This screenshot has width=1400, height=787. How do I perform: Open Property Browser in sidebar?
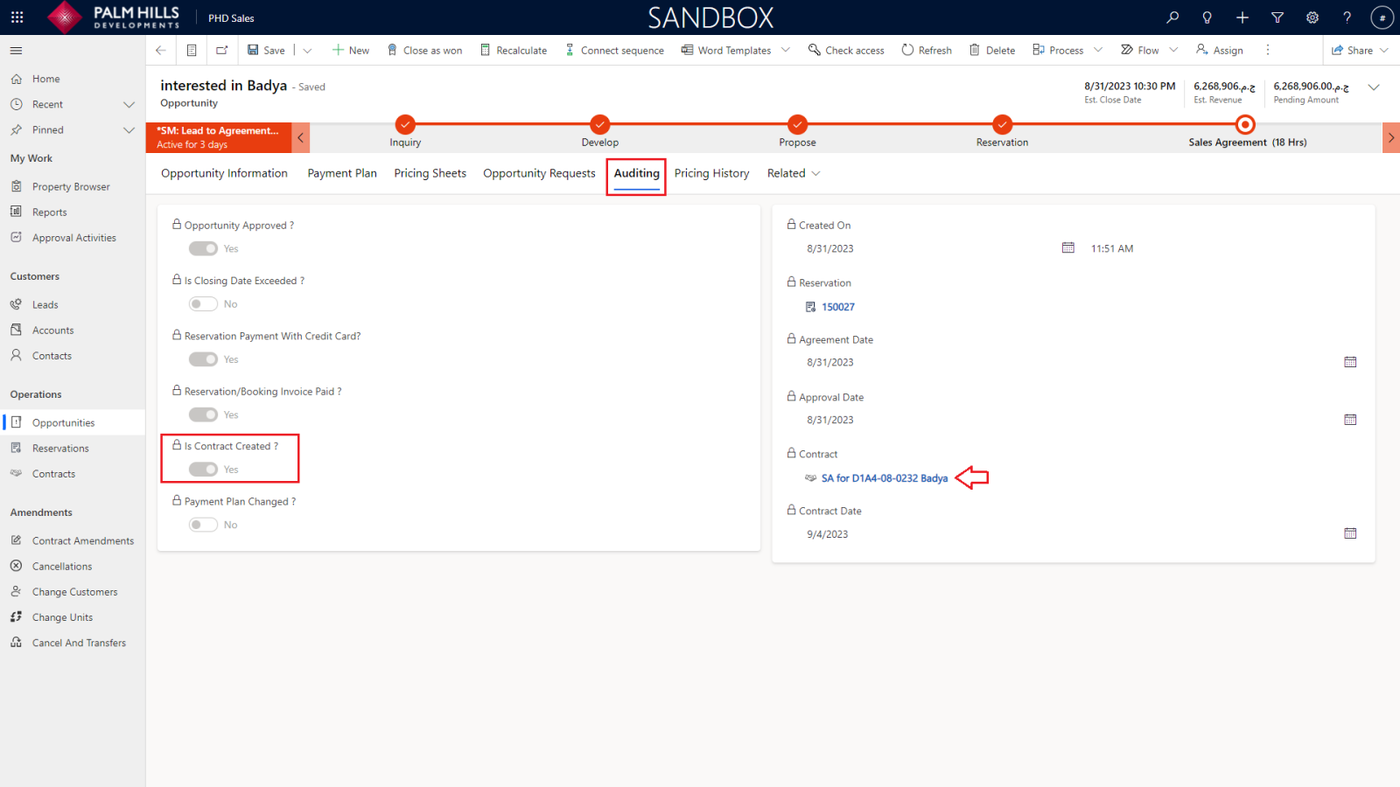tap(71, 187)
